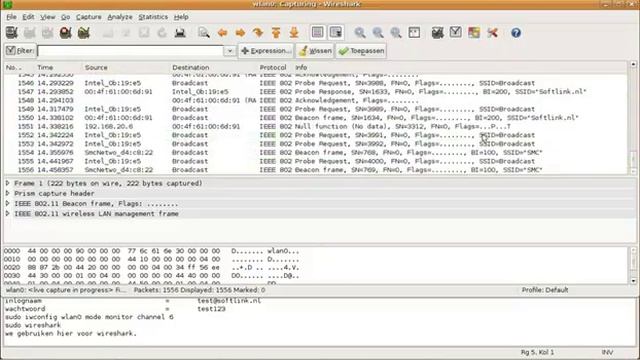Open the File menu

pyautogui.click(x=11, y=17)
